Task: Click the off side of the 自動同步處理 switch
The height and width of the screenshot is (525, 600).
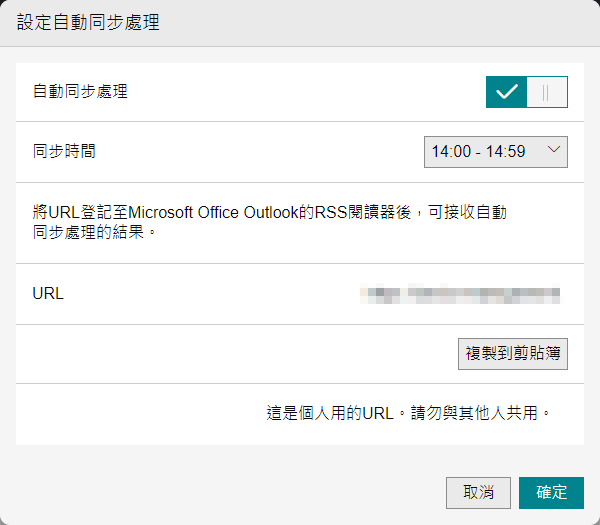Action: [x=547, y=92]
